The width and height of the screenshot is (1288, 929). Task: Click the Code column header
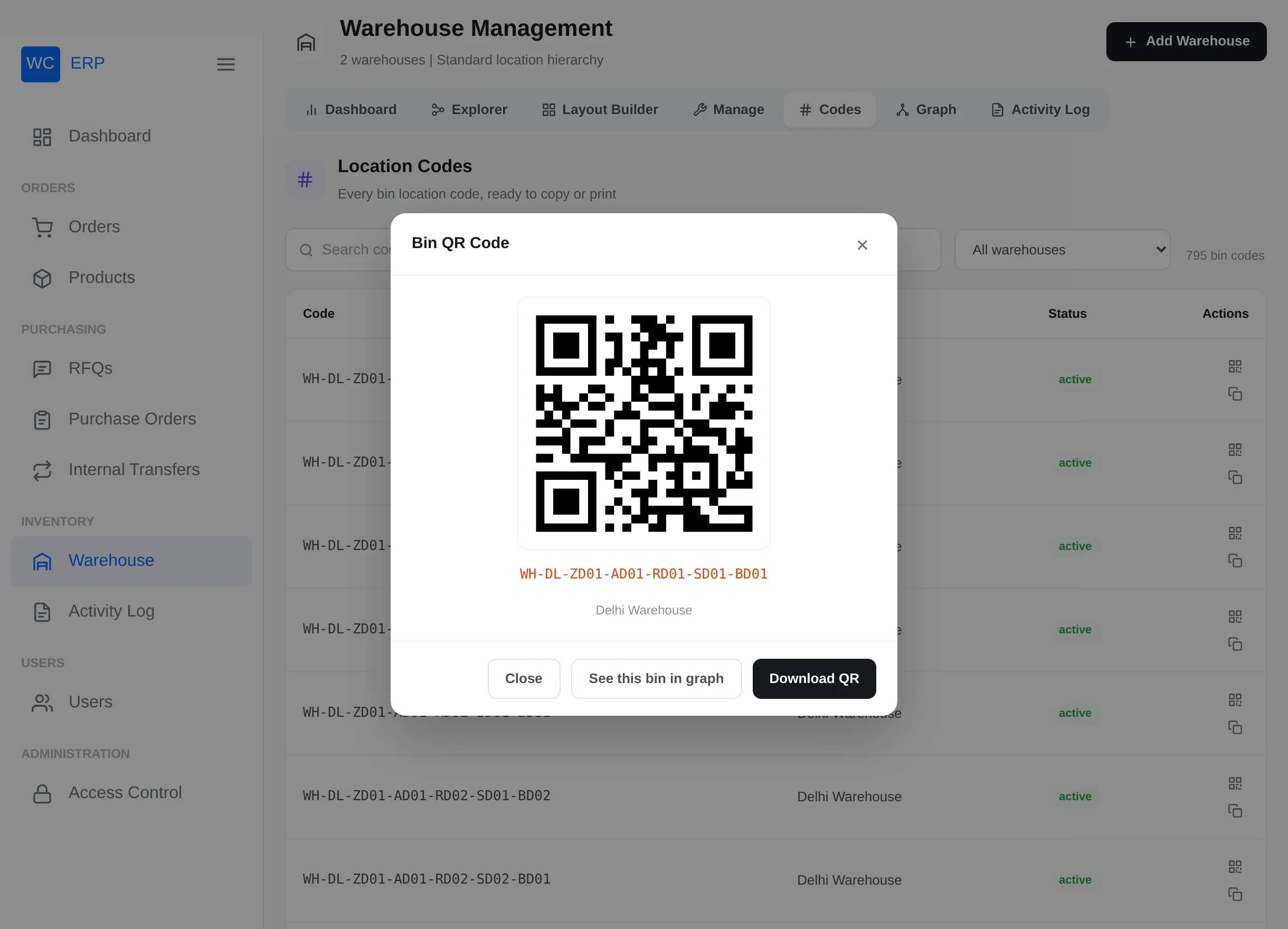(319, 314)
